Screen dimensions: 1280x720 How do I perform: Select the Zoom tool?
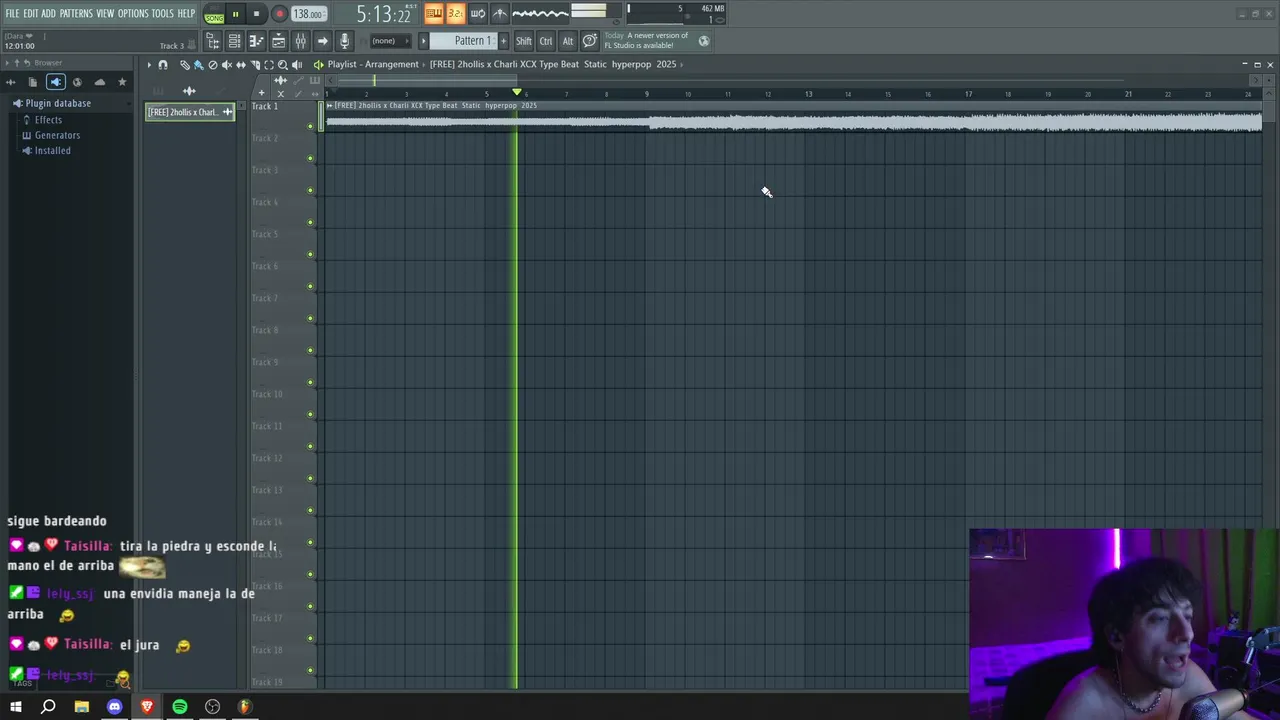click(x=282, y=65)
